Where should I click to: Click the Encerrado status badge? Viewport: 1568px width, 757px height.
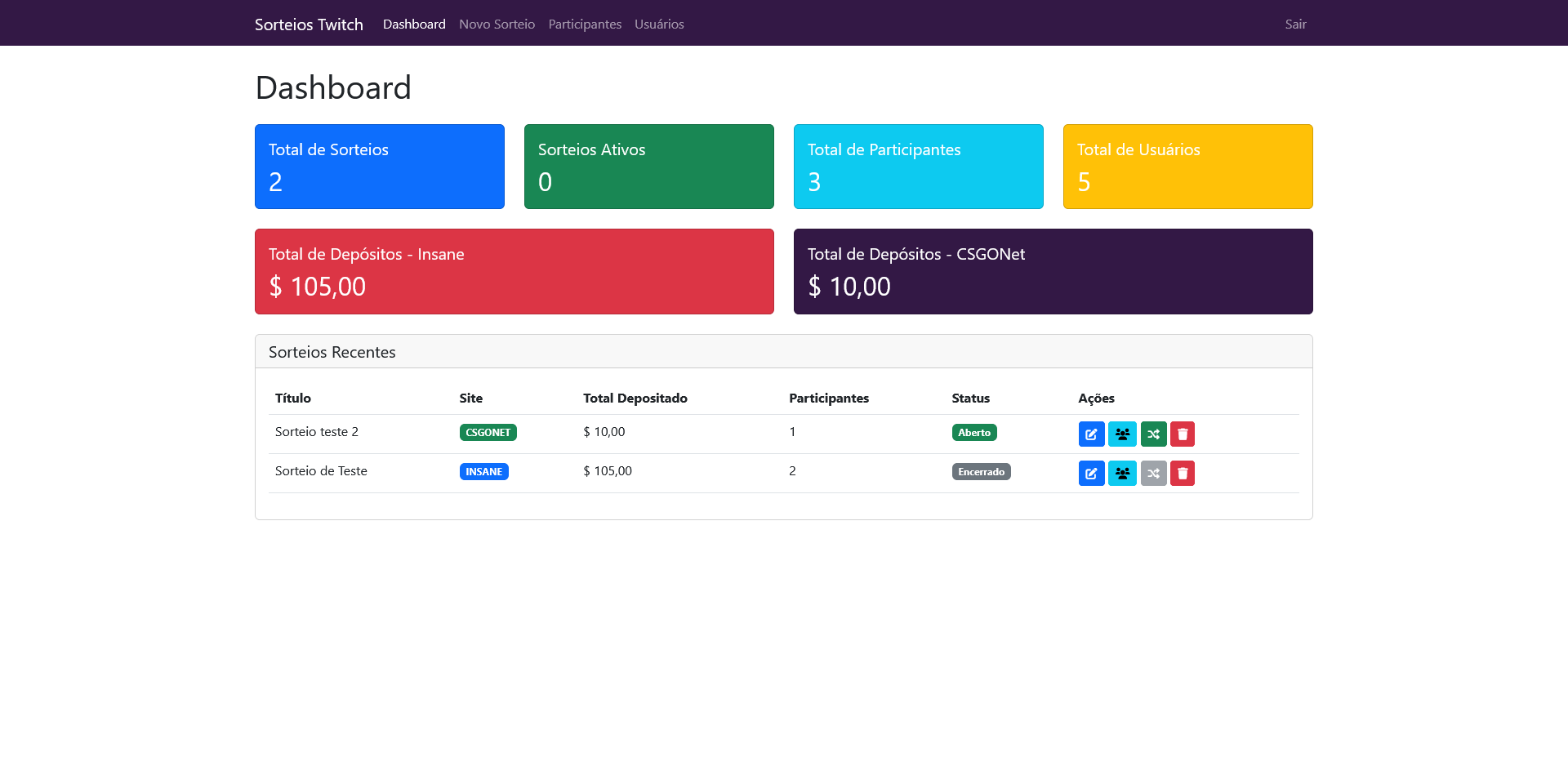[981, 472]
